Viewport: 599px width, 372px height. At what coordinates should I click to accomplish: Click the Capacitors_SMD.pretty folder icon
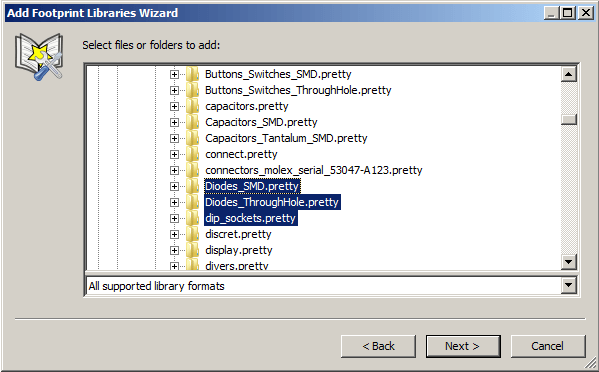click(193, 122)
